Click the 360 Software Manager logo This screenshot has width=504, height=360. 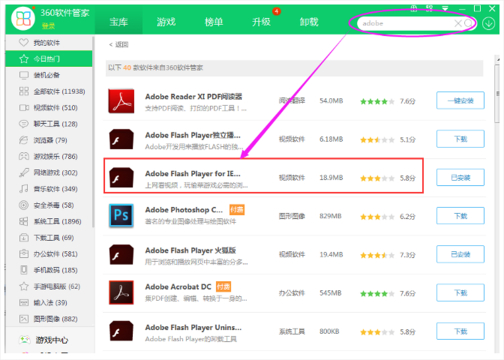coord(23,18)
